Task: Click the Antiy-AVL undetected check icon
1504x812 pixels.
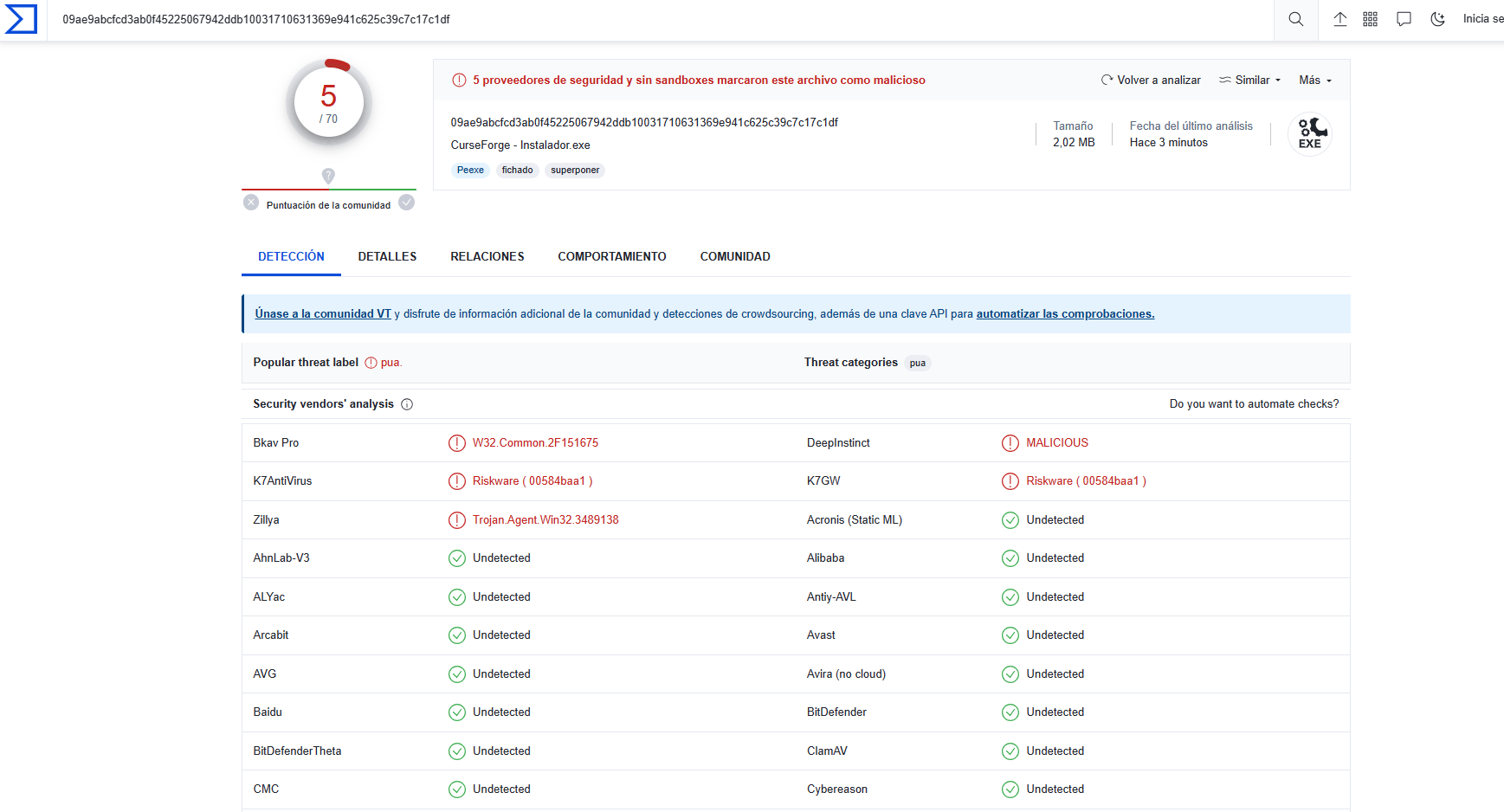Action: pos(1010,597)
